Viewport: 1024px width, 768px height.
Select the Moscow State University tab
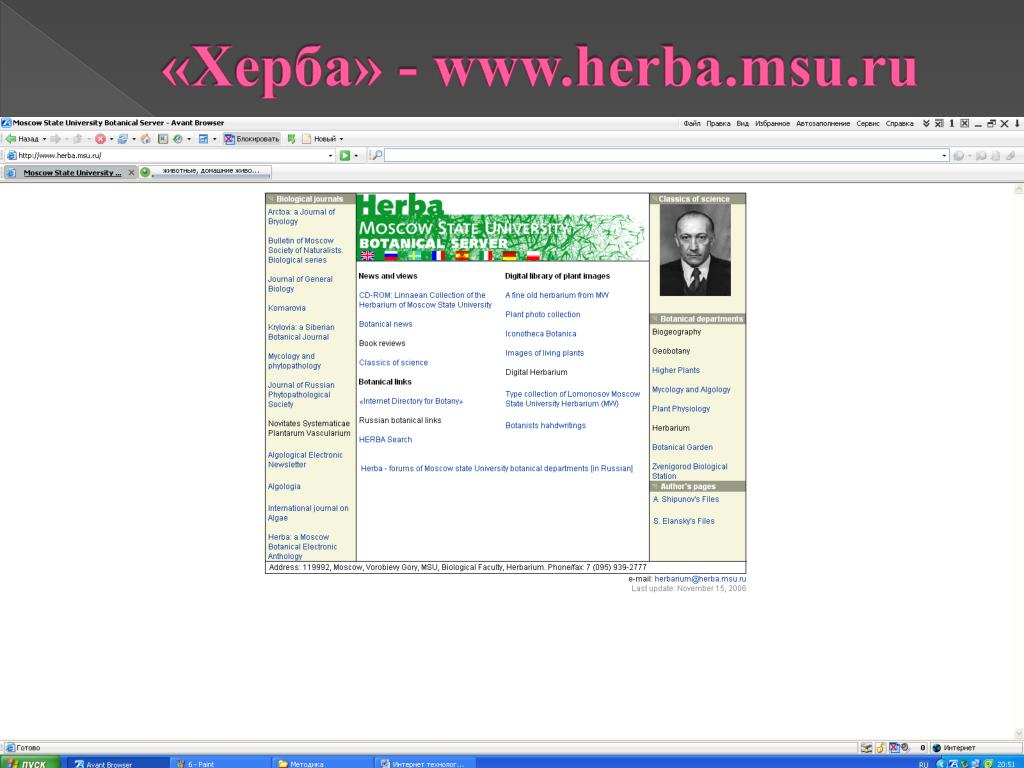[72, 173]
